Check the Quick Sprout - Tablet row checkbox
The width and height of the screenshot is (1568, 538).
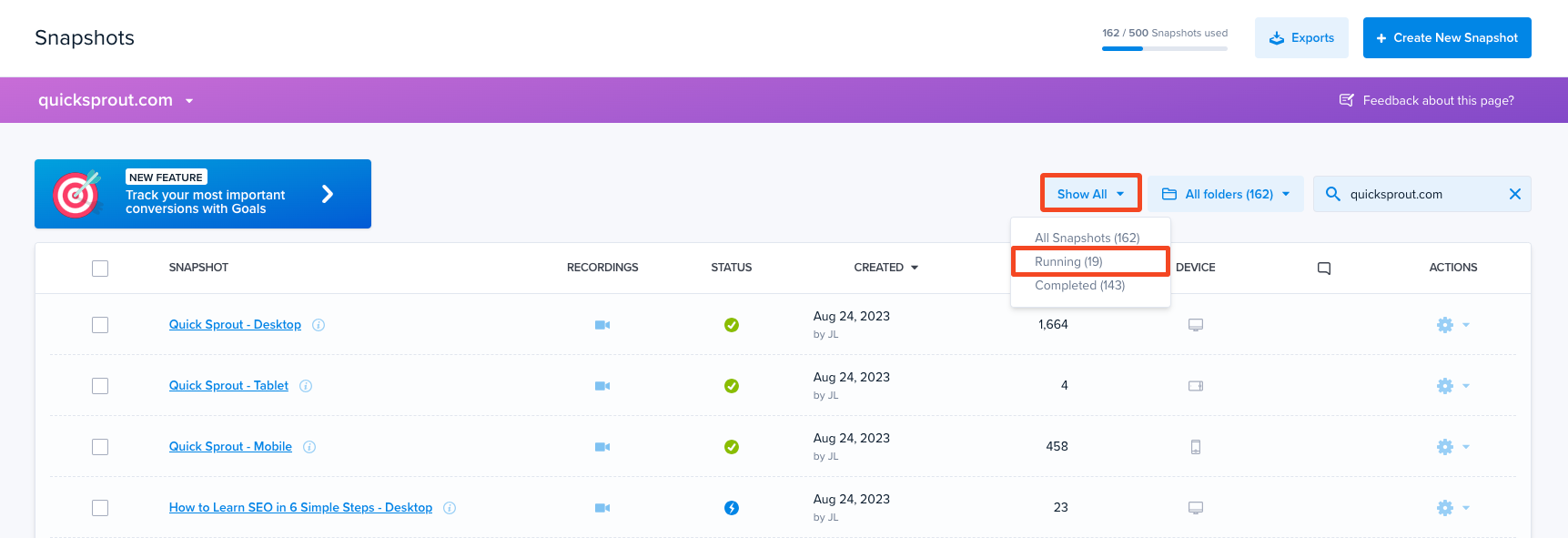(x=100, y=386)
